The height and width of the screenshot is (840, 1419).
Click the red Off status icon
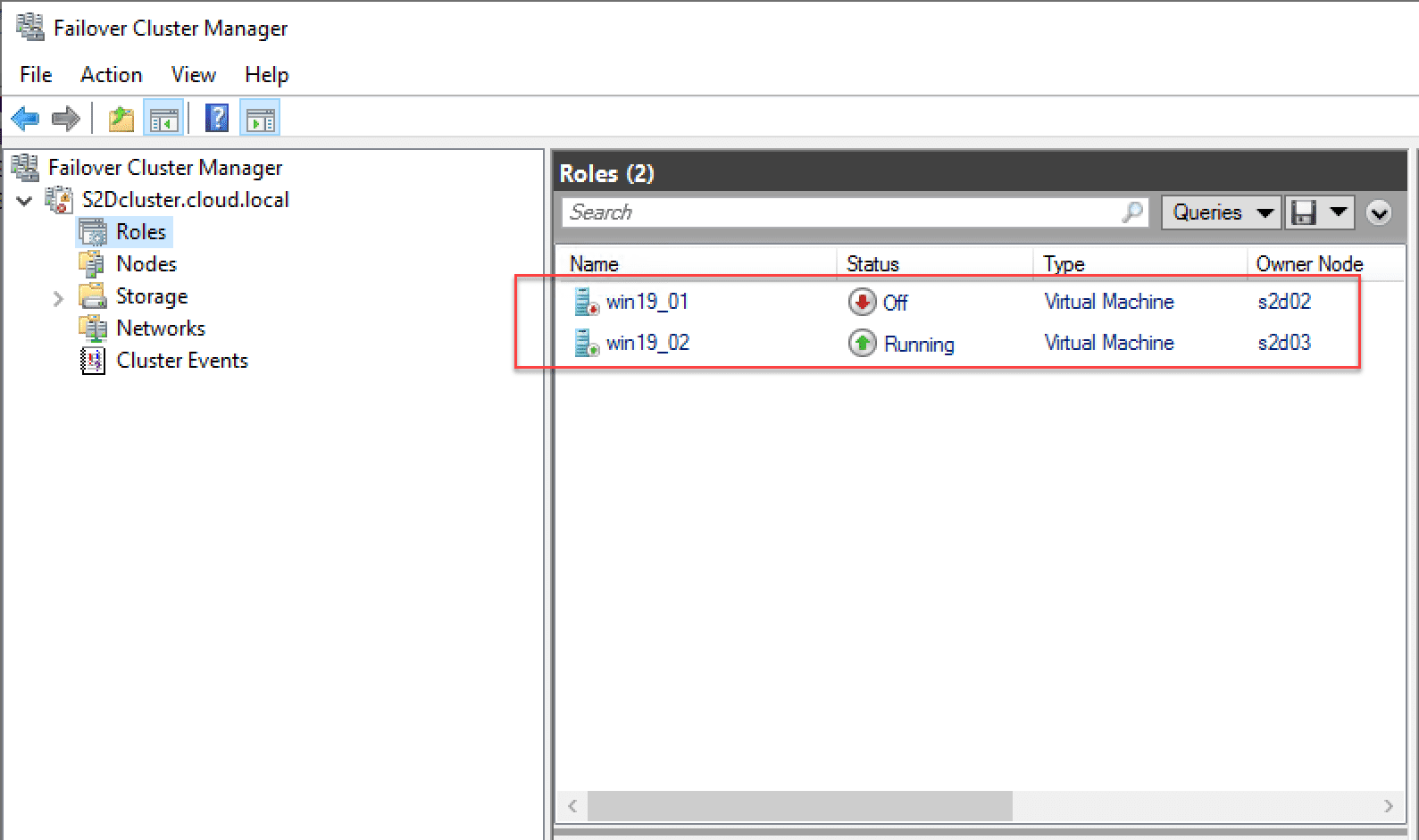[x=862, y=302]
